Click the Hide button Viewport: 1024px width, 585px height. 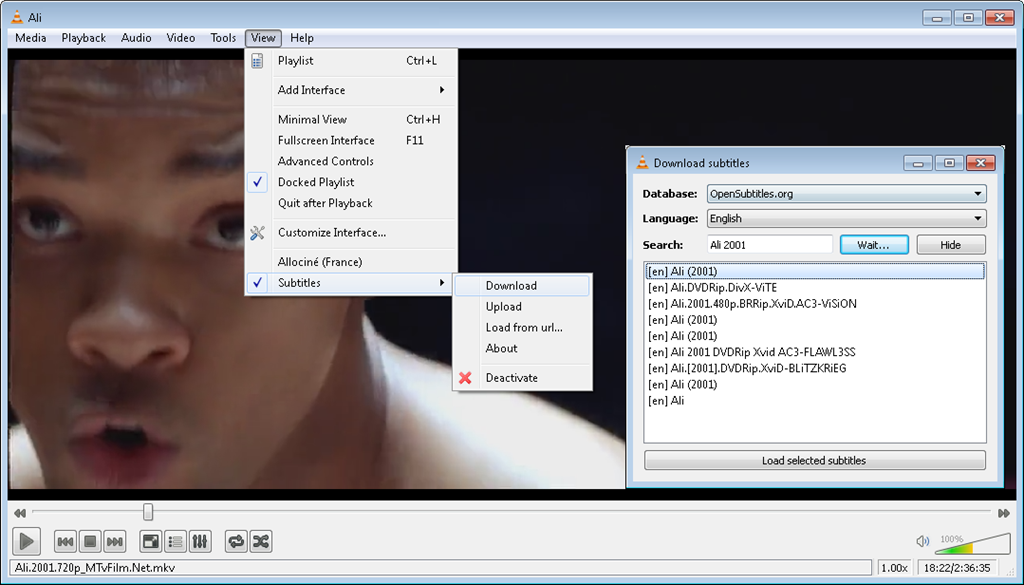click(x=951, y=245)
